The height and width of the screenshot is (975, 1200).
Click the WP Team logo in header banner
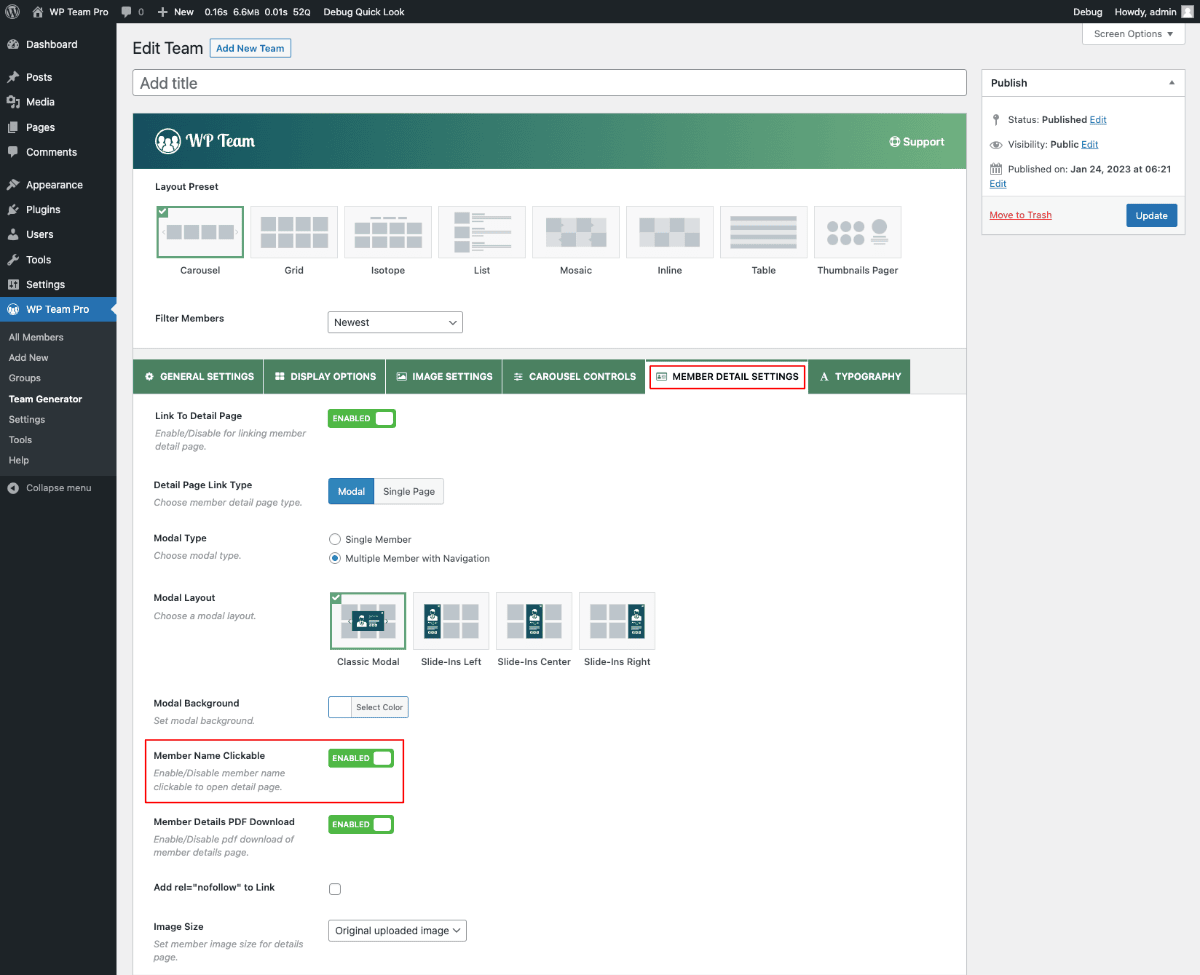tap(205, 141)
